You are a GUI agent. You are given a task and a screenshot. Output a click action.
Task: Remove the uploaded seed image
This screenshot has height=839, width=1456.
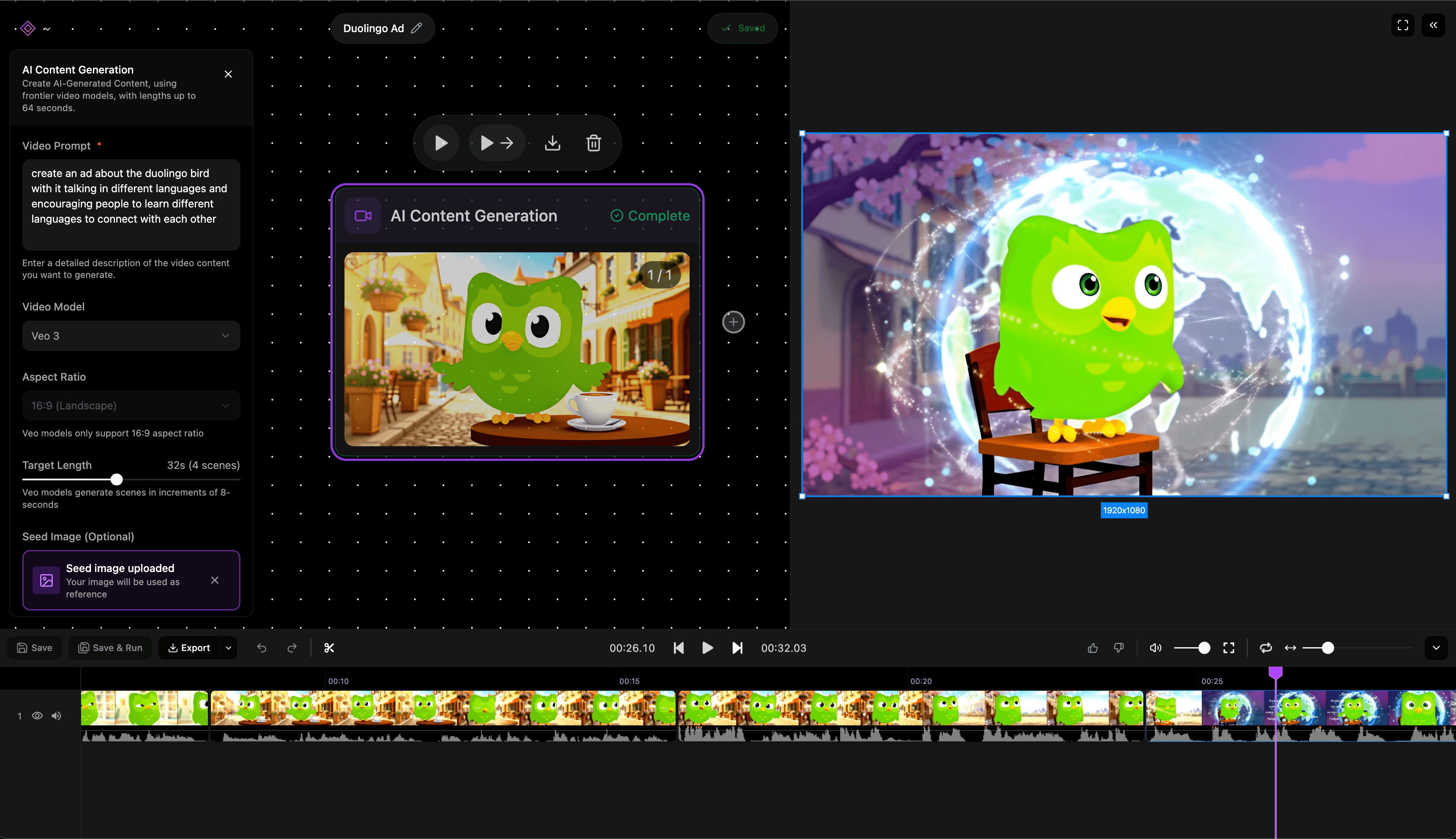[x=215, y=580]
